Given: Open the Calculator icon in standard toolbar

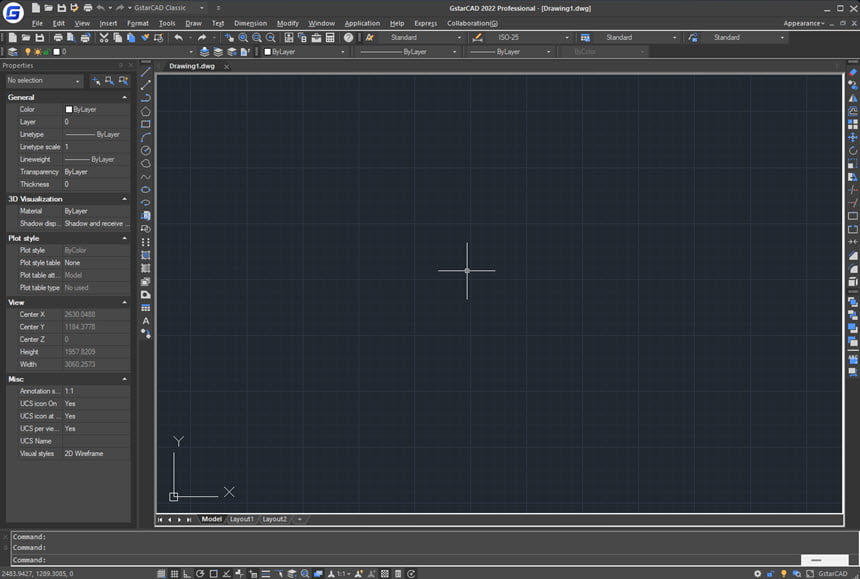Looking at the screenshot, I should (330, 37).
